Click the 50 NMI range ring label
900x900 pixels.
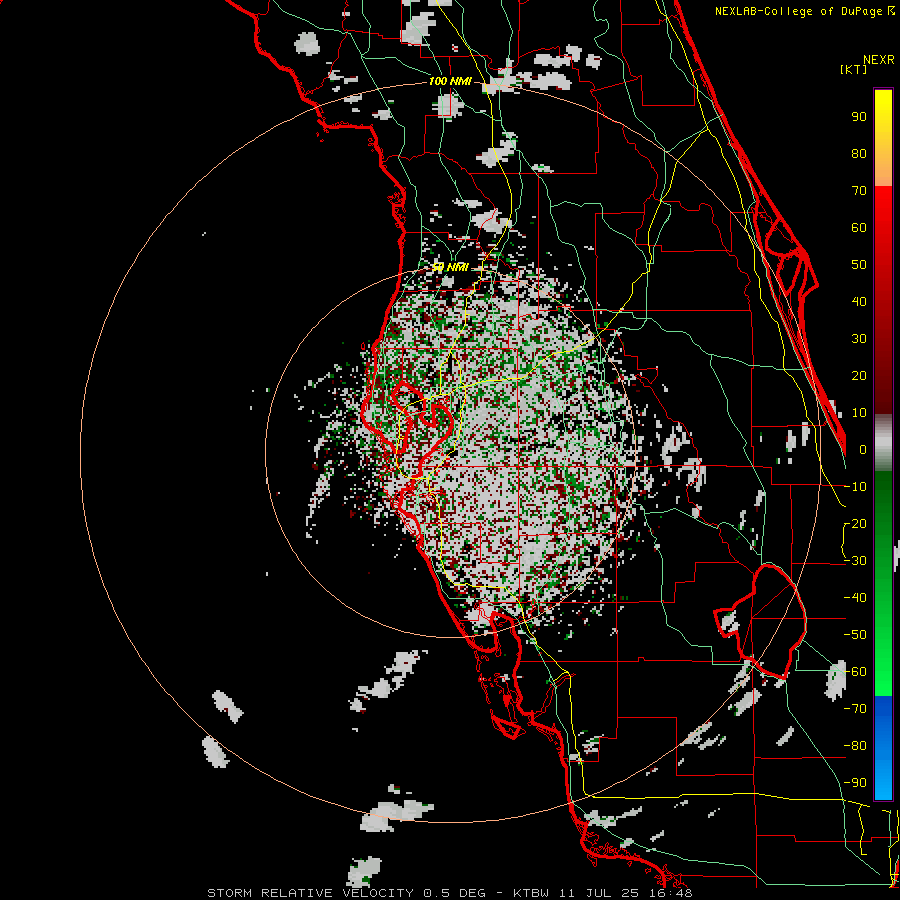click(x=450, y=267)
